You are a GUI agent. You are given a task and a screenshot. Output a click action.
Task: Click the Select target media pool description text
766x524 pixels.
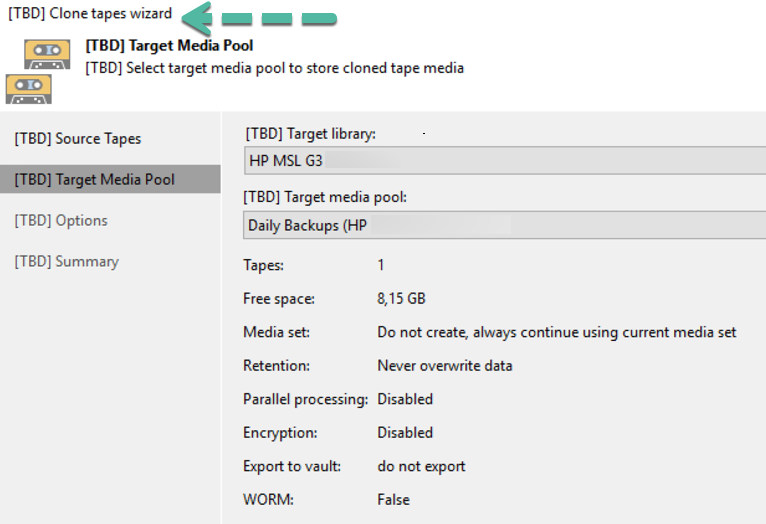275,68
